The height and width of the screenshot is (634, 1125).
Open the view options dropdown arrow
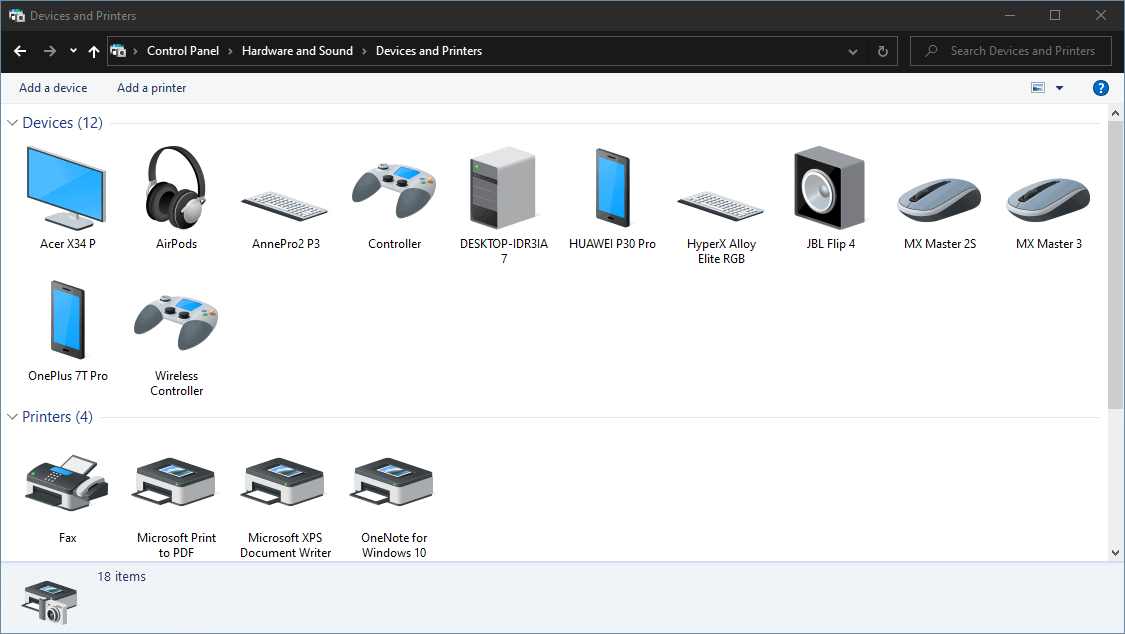pos(1059,87)
